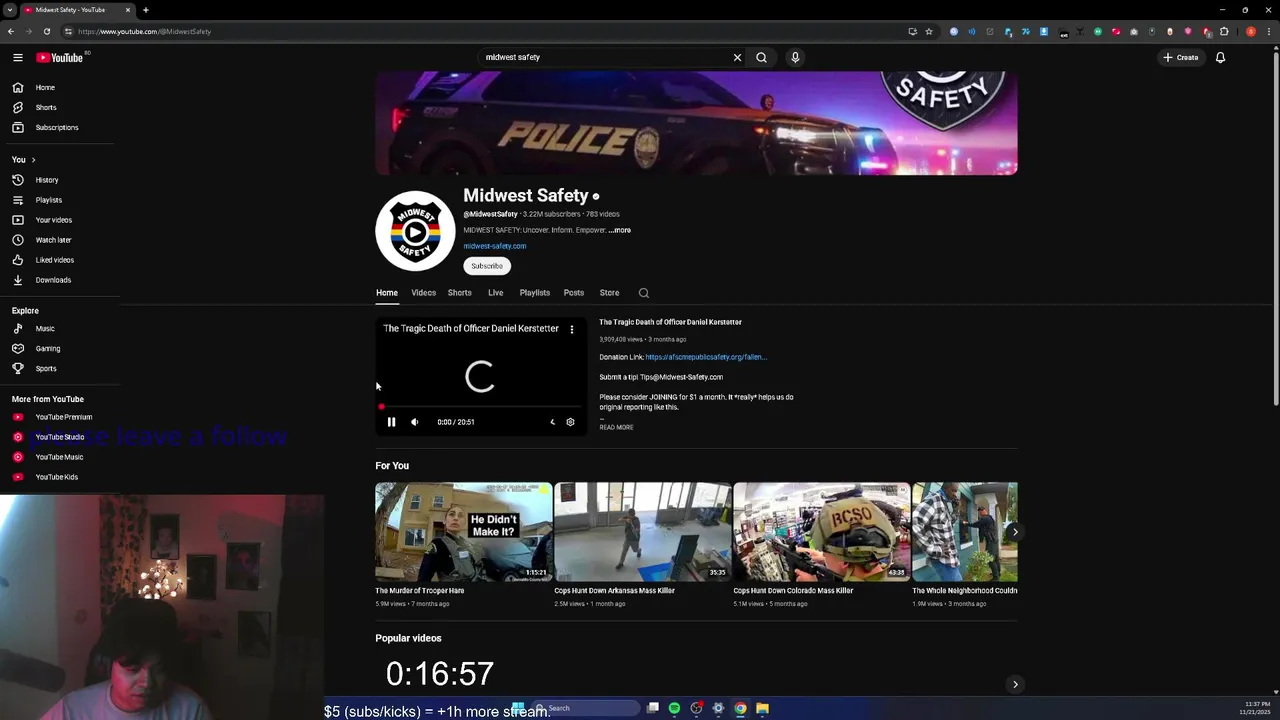Start voice search with microphone
Image resolution: width=1280 pixels, height=720 pixels.
(795, 57)
